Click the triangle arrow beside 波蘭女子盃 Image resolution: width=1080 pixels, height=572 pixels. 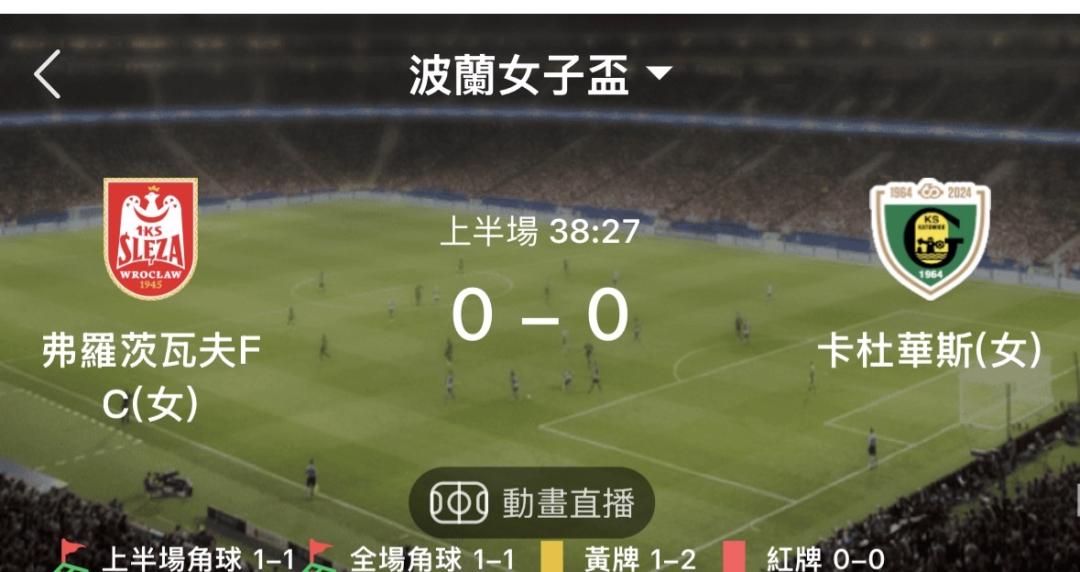coord(660,73)
